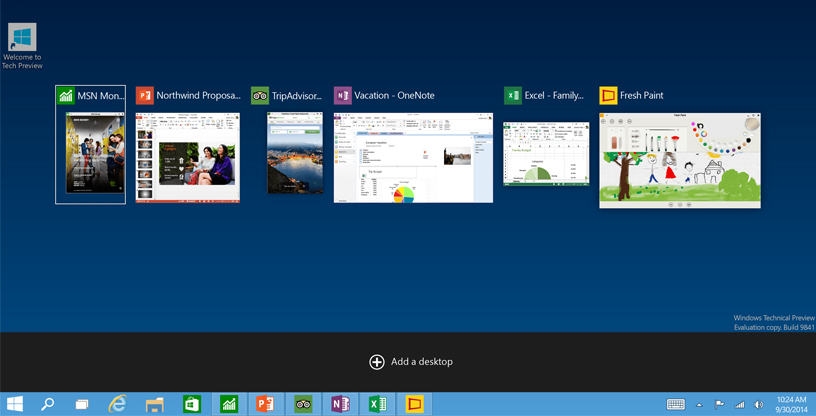Image resolution: width=816 pixels, height=416 pixels.
Task: Click the TripAdvisor taskbar icon
Action: [x=303, y=404]
